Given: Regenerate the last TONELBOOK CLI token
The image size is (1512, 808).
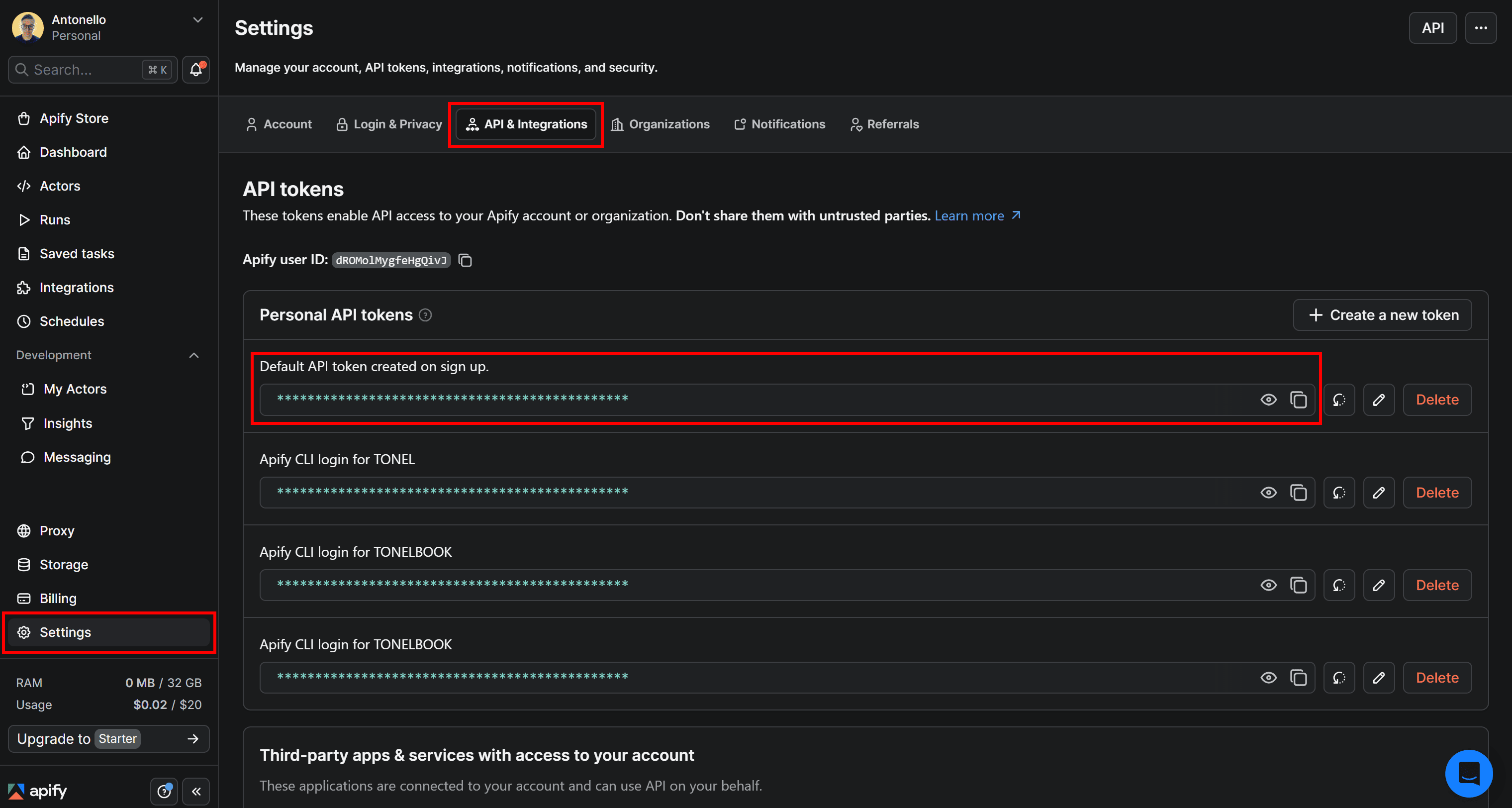Looking at the screenshot, I should [1339, 678].
